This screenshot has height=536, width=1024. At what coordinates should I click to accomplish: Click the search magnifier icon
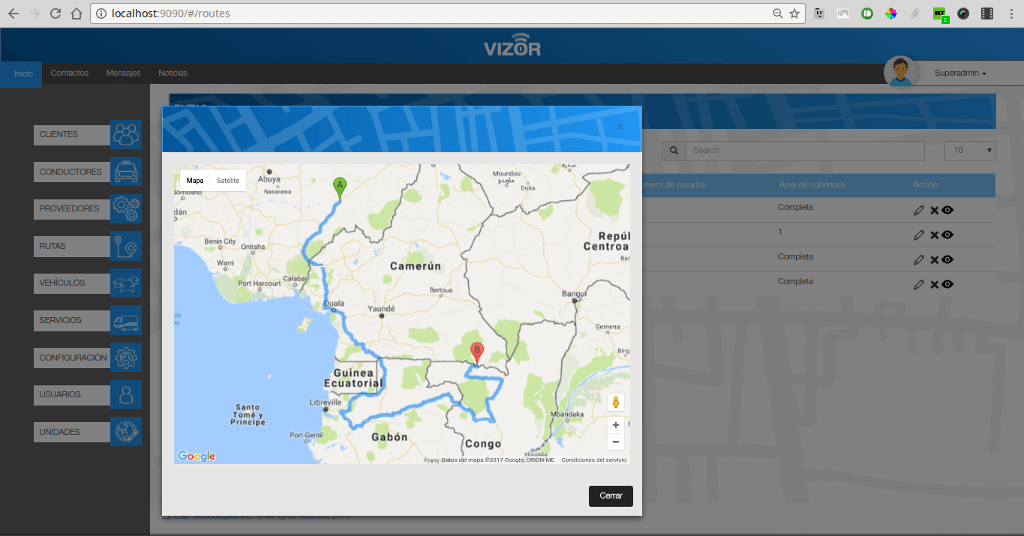674,151
